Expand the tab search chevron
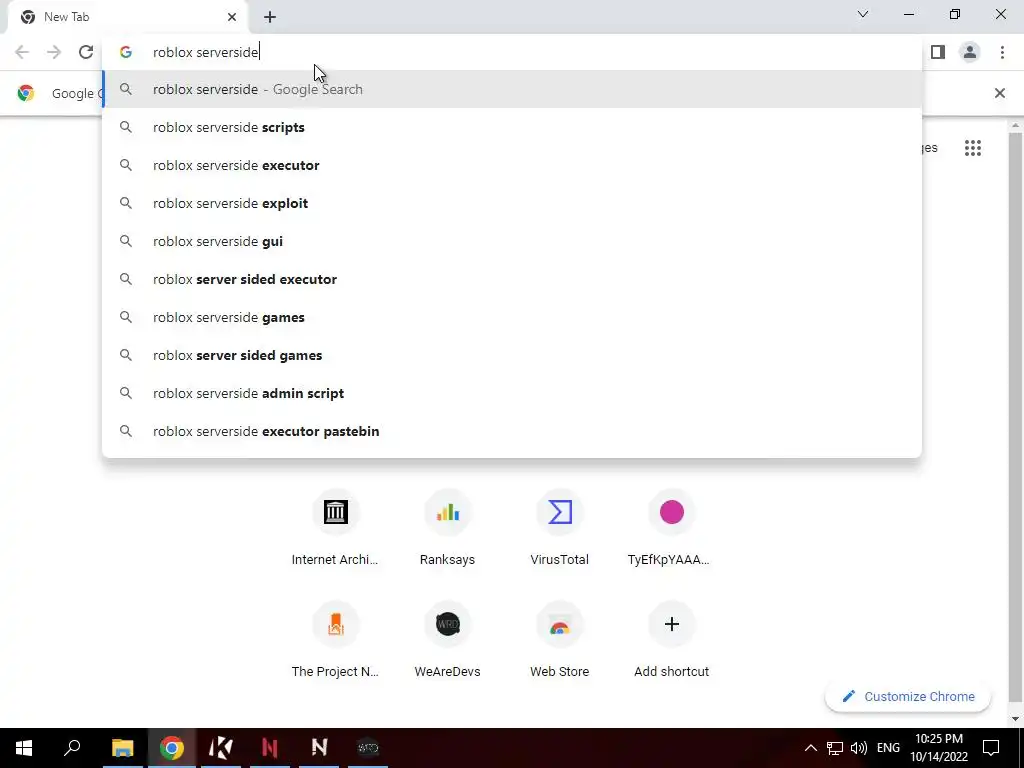 point(863,14)
